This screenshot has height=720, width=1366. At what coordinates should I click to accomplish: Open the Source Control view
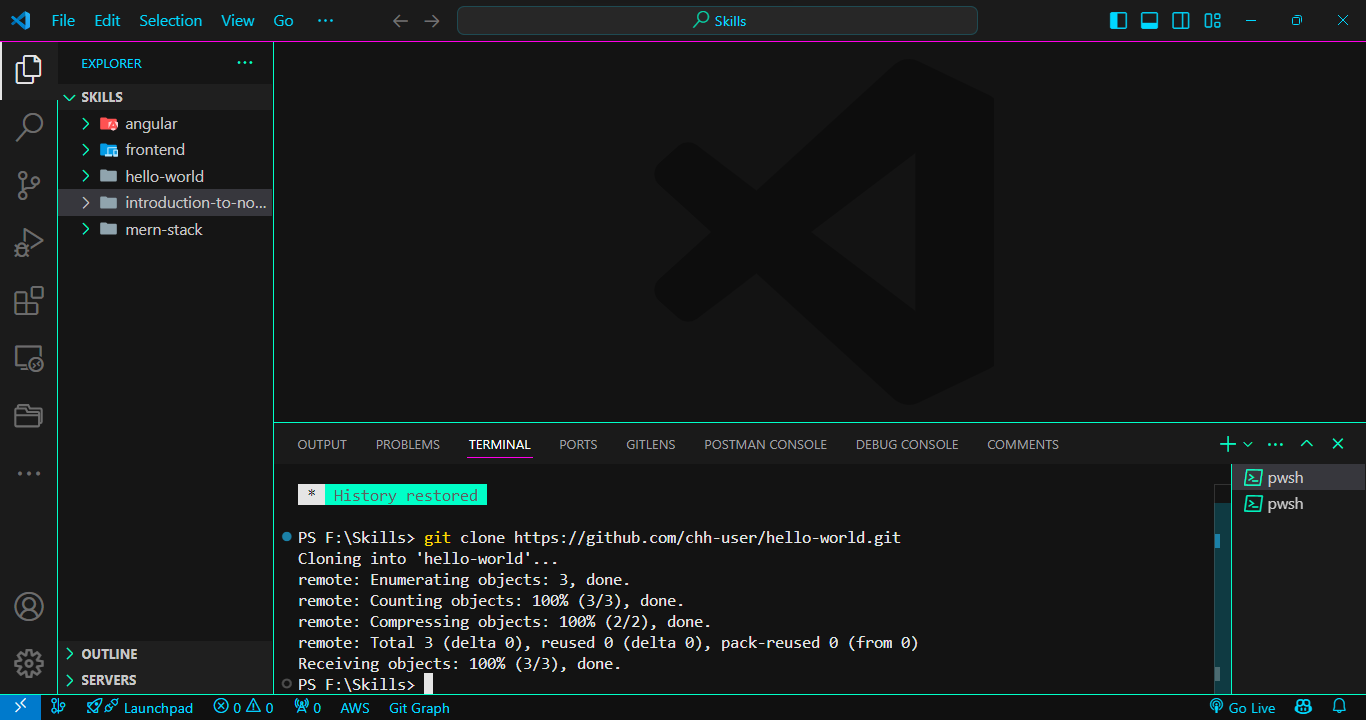[29, 185]
